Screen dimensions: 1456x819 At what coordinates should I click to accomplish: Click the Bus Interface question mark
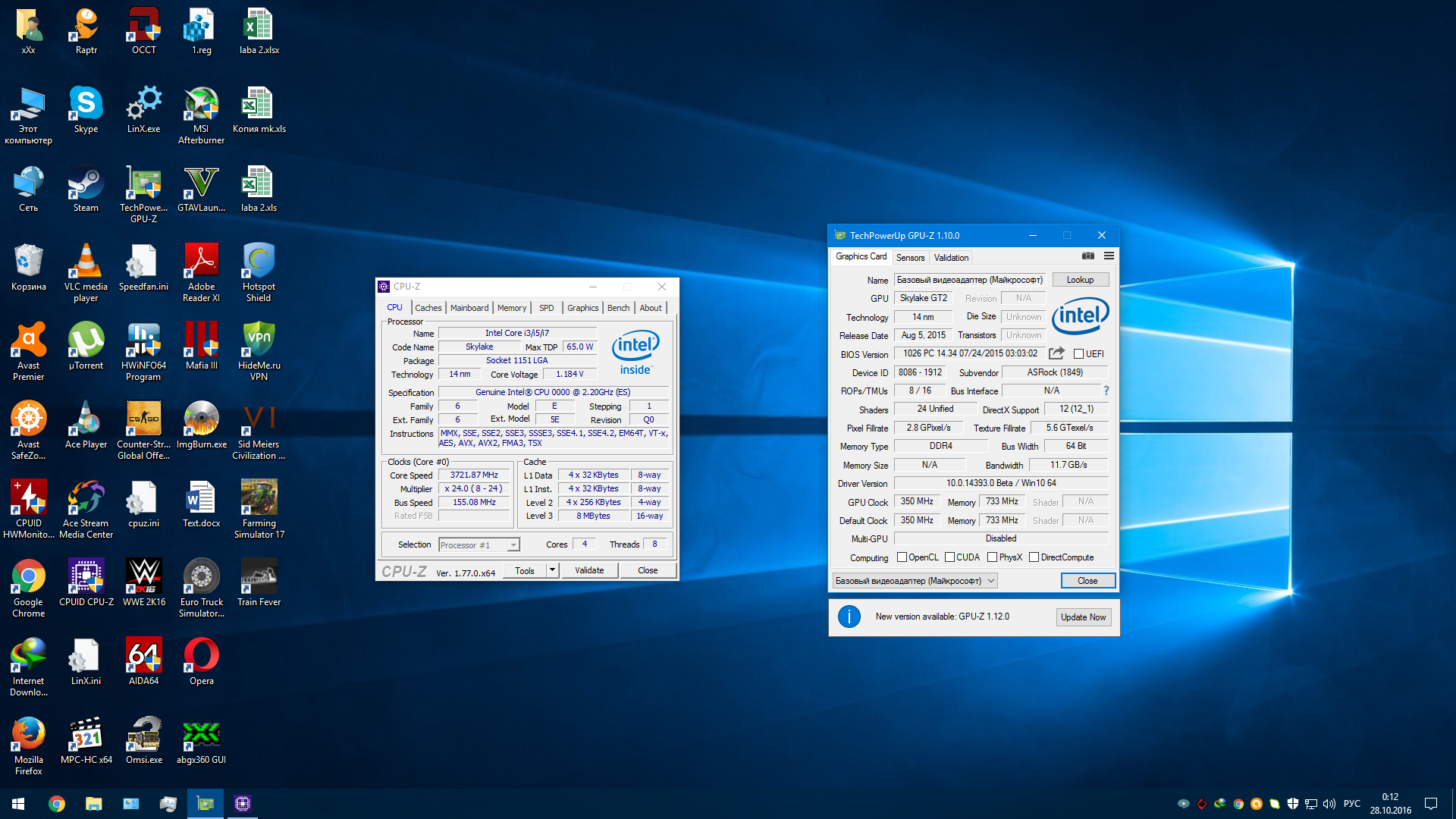[1106, 391]
